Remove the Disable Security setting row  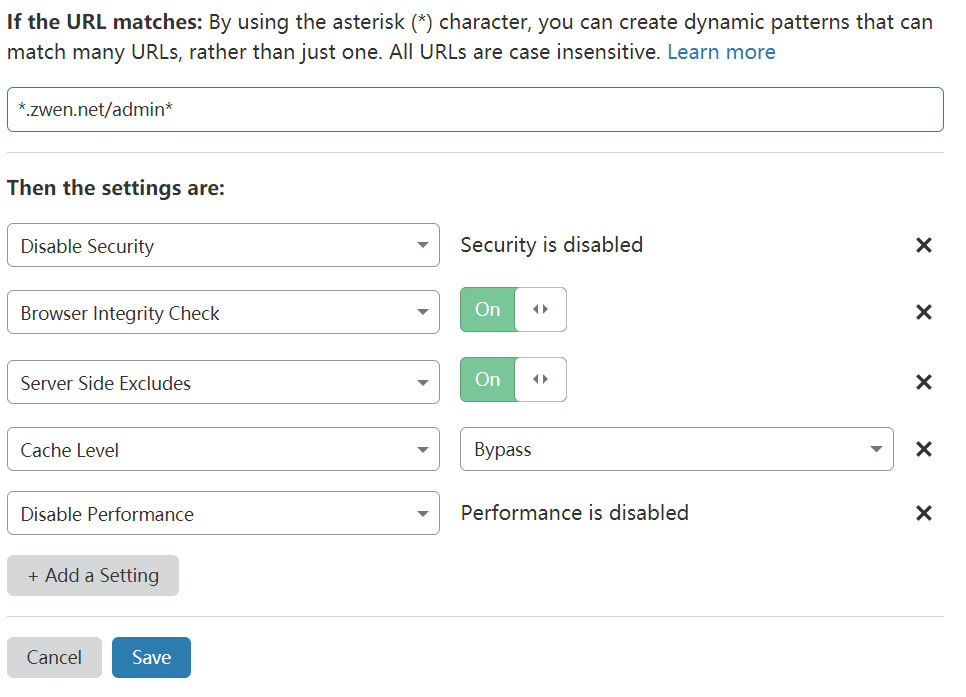[x=924, y=245]
